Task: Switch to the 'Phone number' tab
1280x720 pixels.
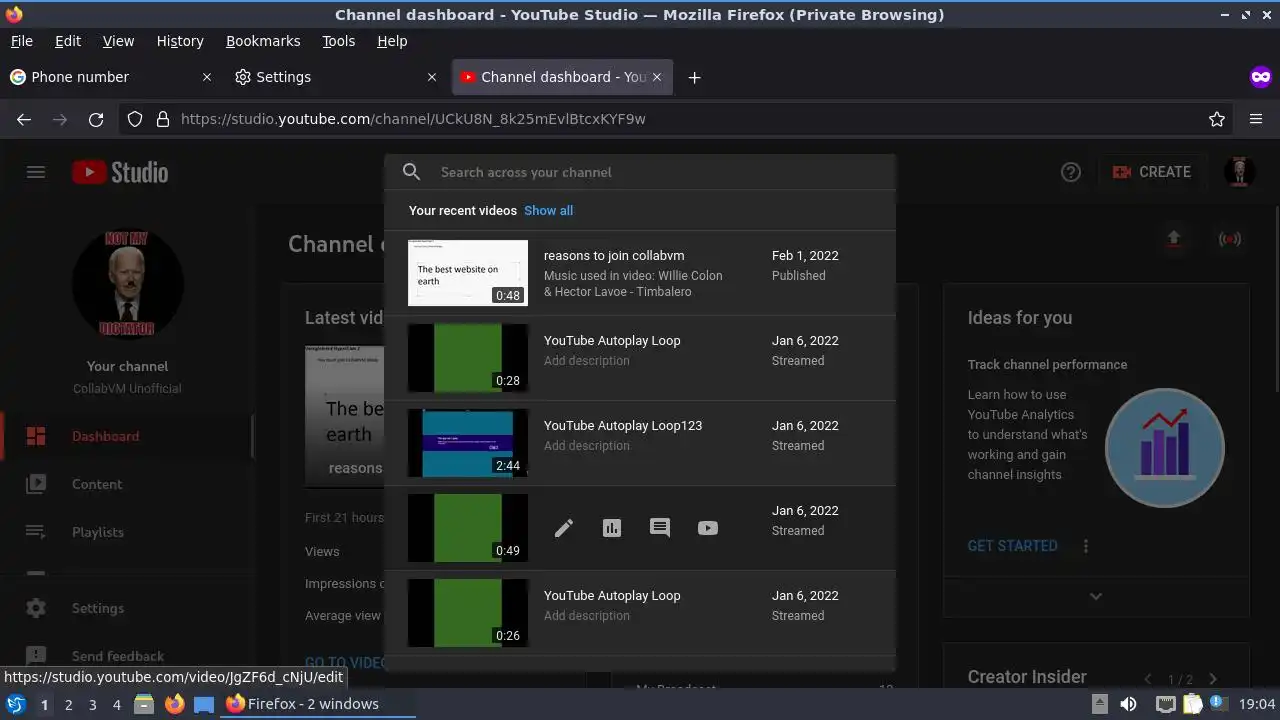Action: point(110,77)
